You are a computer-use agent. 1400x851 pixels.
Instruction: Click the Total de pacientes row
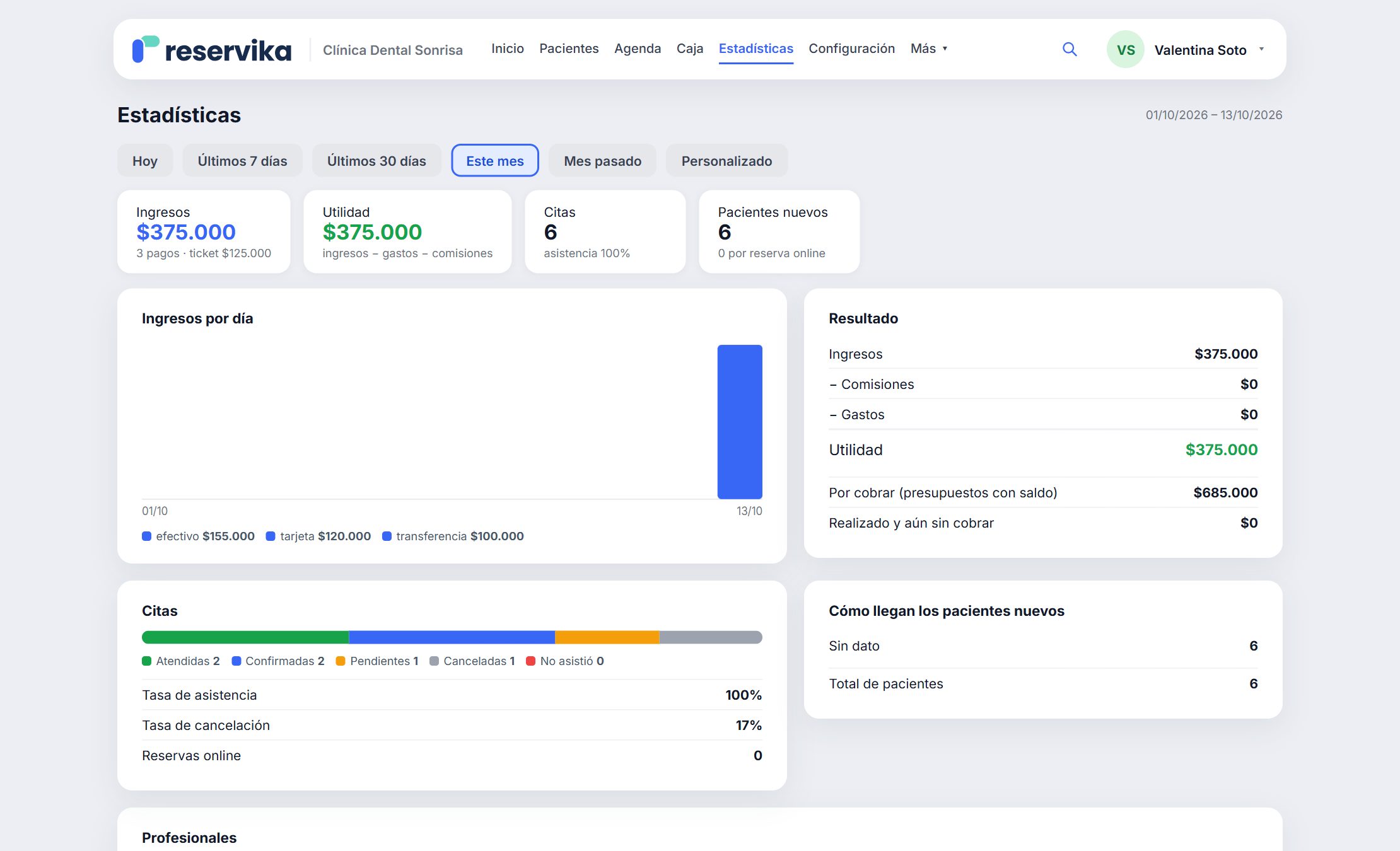pyautogui.click(x=1043, y=684)
